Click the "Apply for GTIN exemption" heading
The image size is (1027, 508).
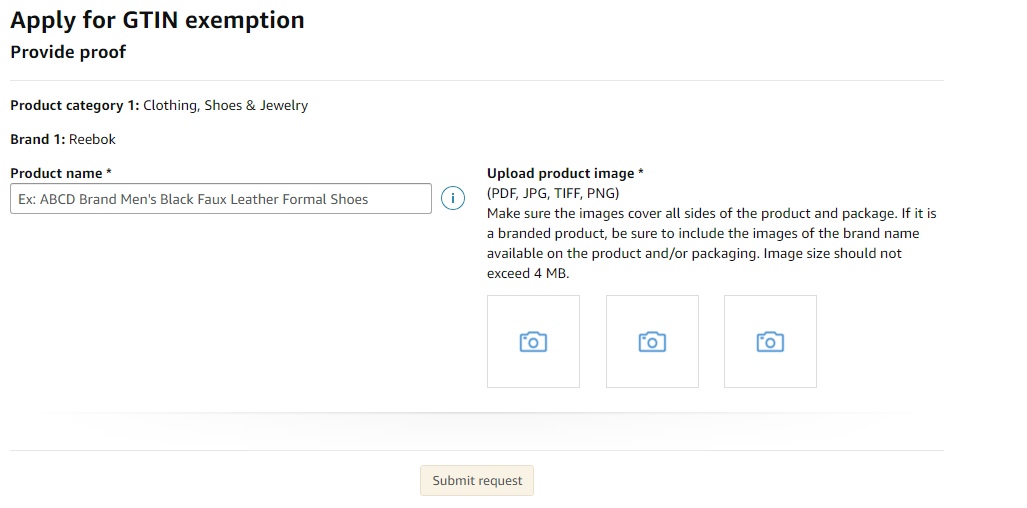157,20
